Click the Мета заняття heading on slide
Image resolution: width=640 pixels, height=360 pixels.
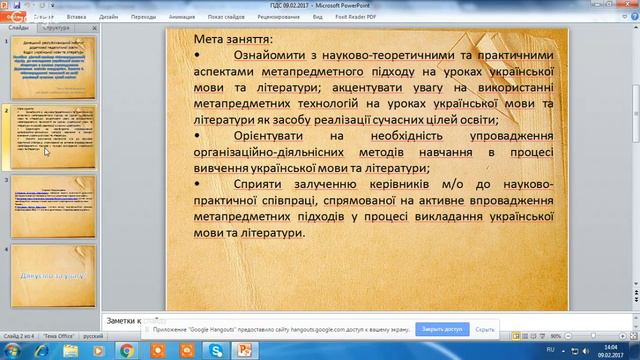coord(233,39)
